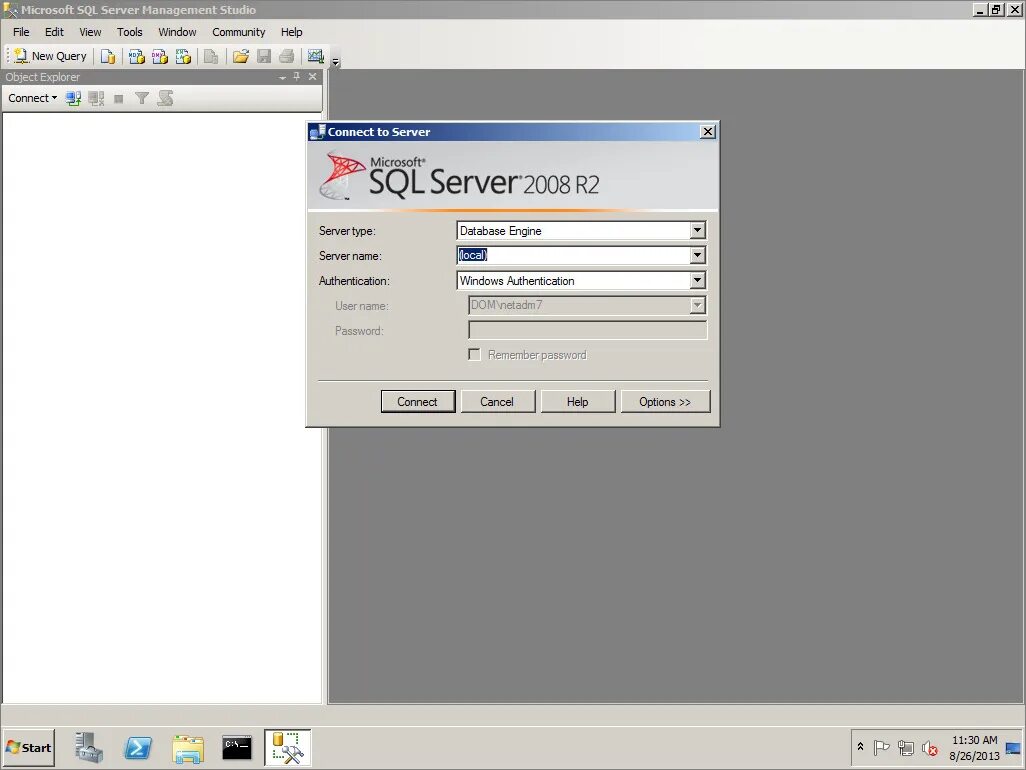
Task: Close the Connect to Server dialog
Action: 707,131
